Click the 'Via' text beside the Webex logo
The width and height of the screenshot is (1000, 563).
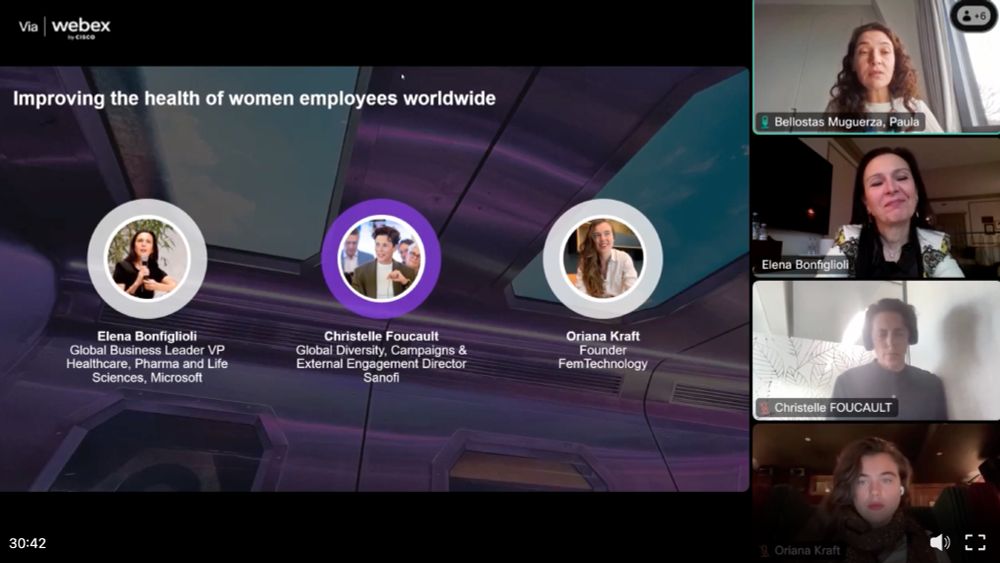click(x=28, y=27)
